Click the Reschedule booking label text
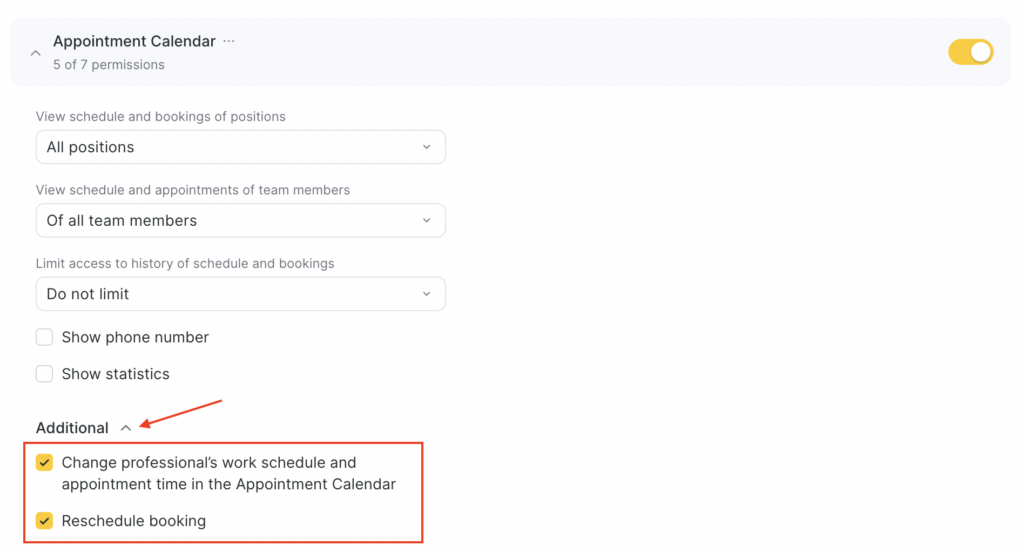The image size is (1024, 552). 133,521
